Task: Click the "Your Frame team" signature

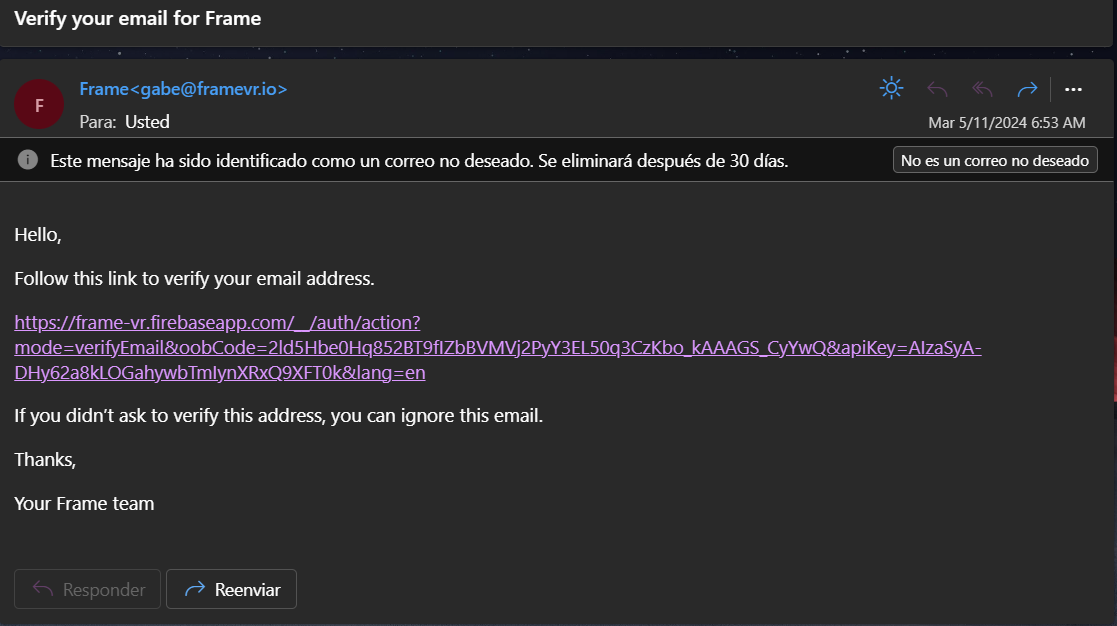Action: (84, 503)
